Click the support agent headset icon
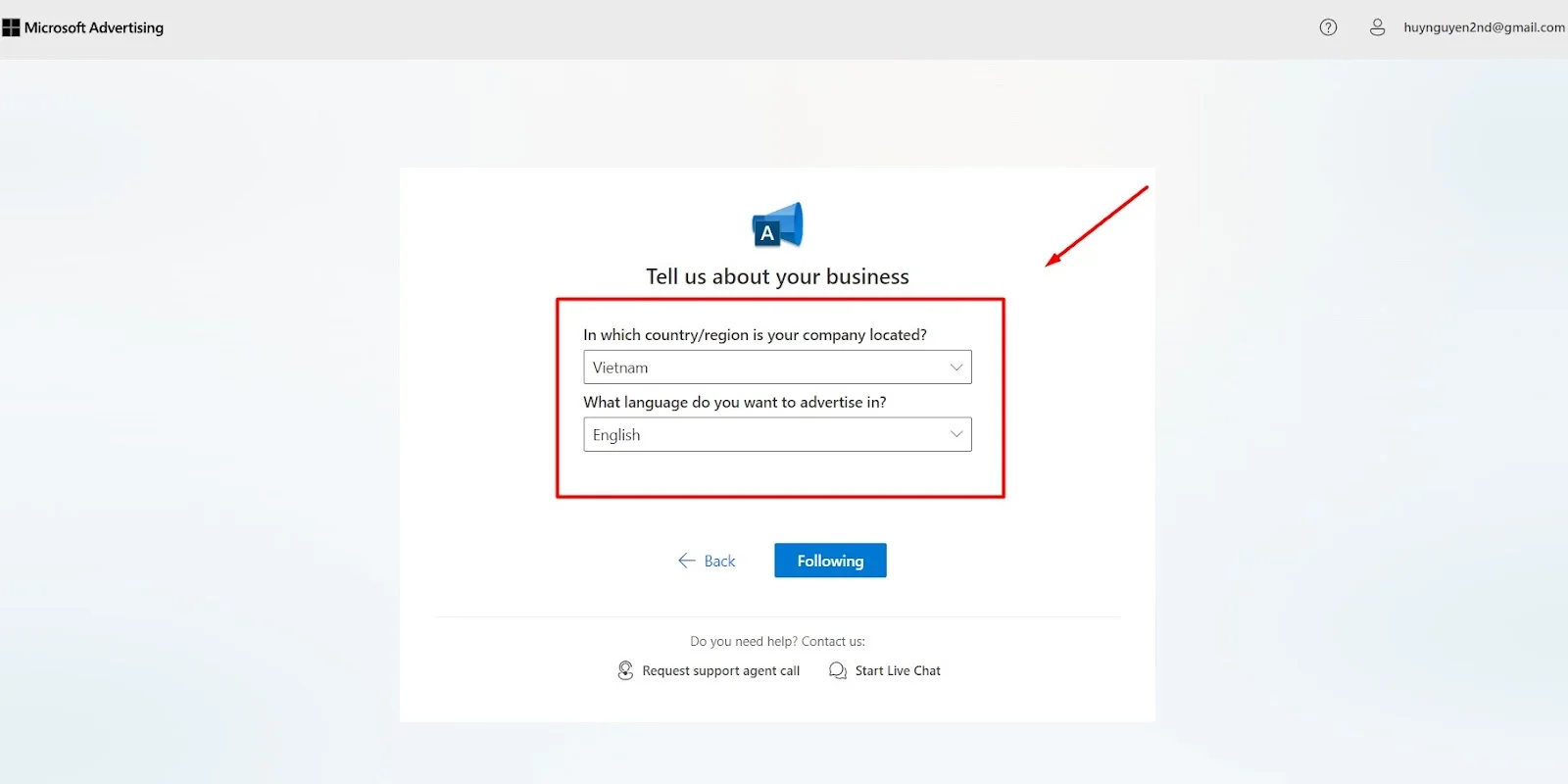This screenshot has height=784, width=1568. coord(625,670)
